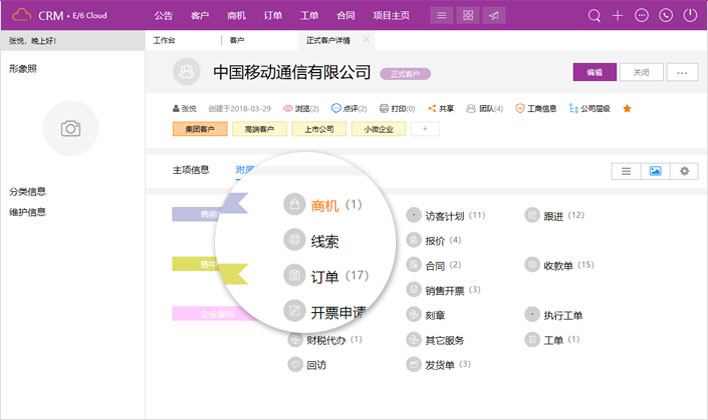Image resolution: width=708 pixels, height=420 pixels.
Task: Click 共享 share link
Action: point(441,108)
